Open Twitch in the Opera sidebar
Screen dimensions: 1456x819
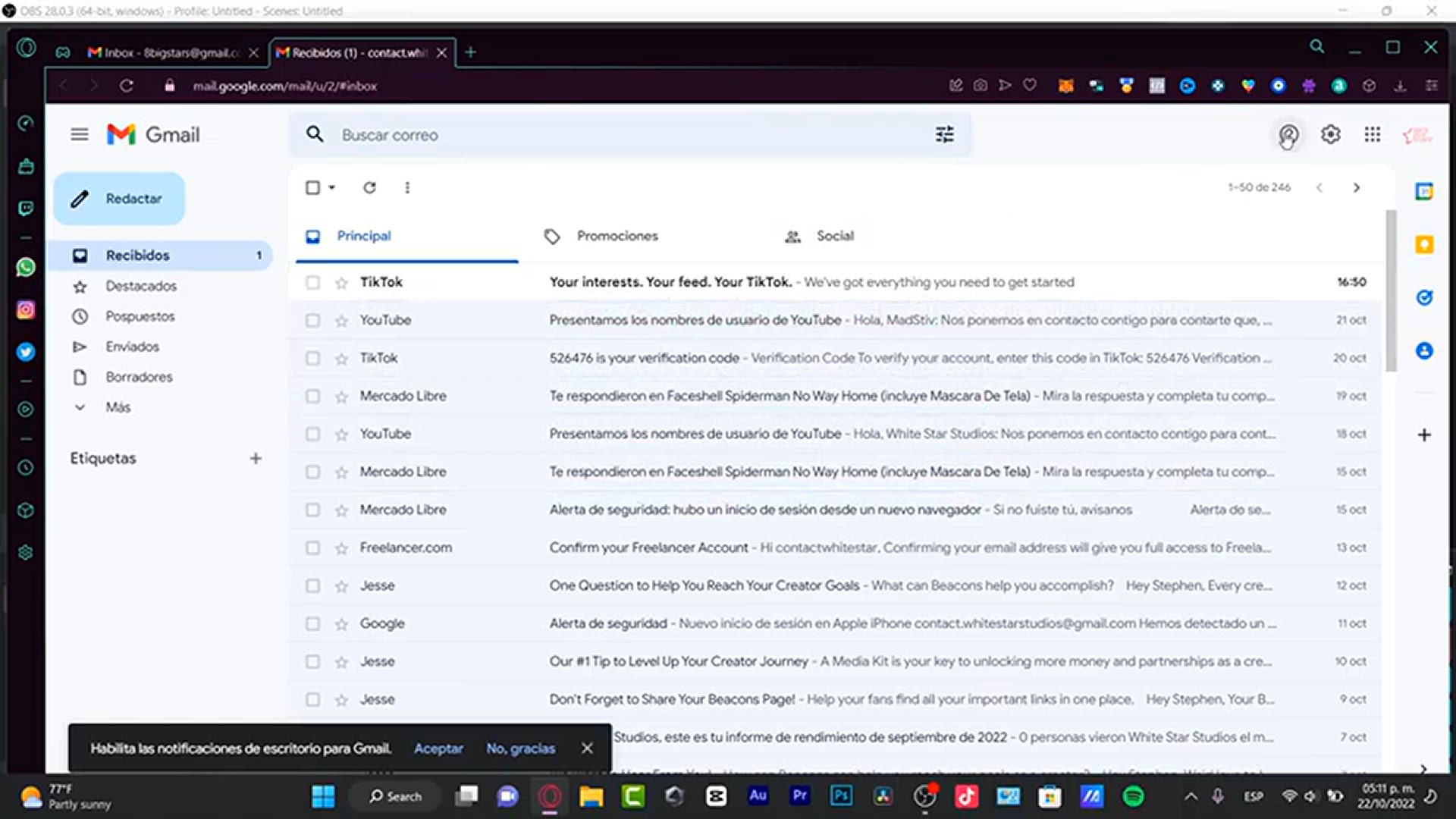point(26,208)
